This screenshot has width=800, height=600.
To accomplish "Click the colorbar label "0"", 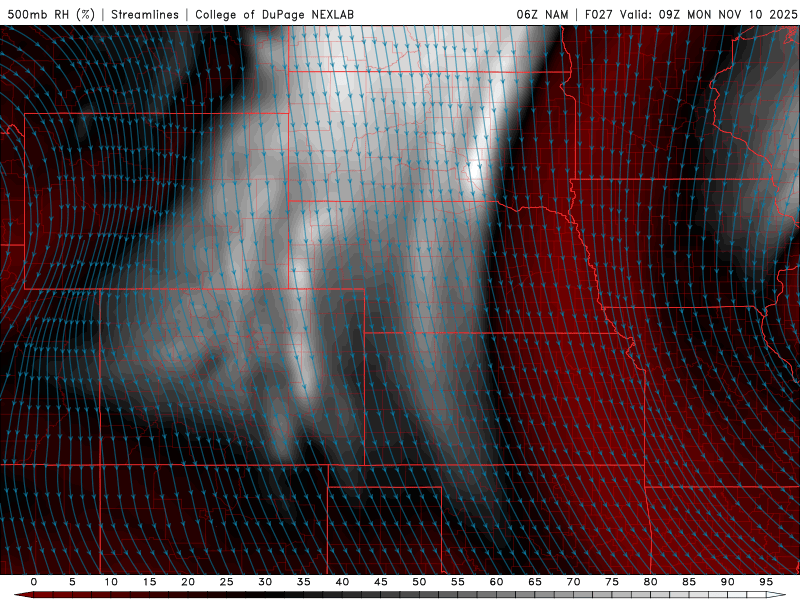I will point(34,582).
